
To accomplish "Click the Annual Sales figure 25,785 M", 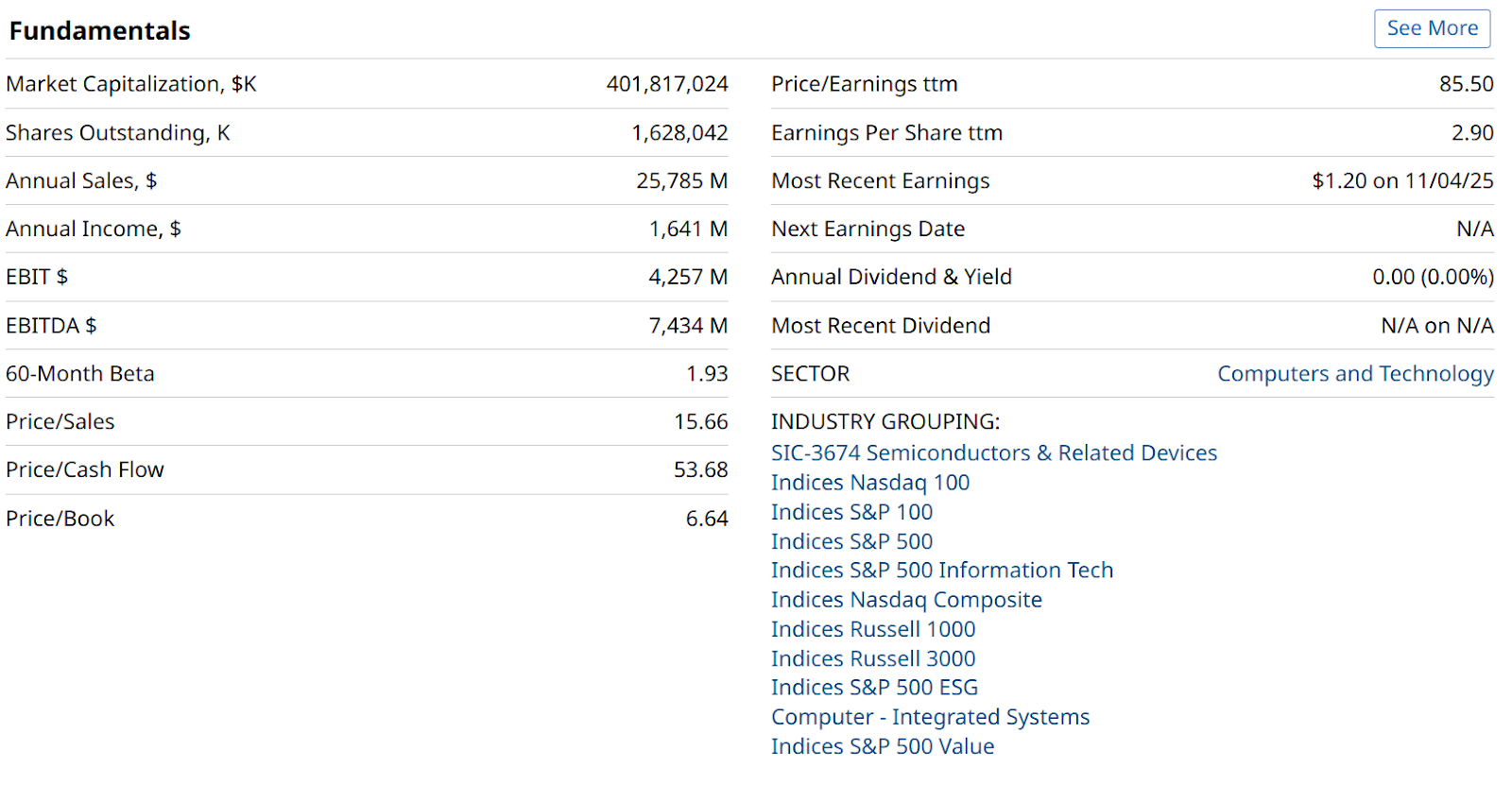I will tap(681, 180).
